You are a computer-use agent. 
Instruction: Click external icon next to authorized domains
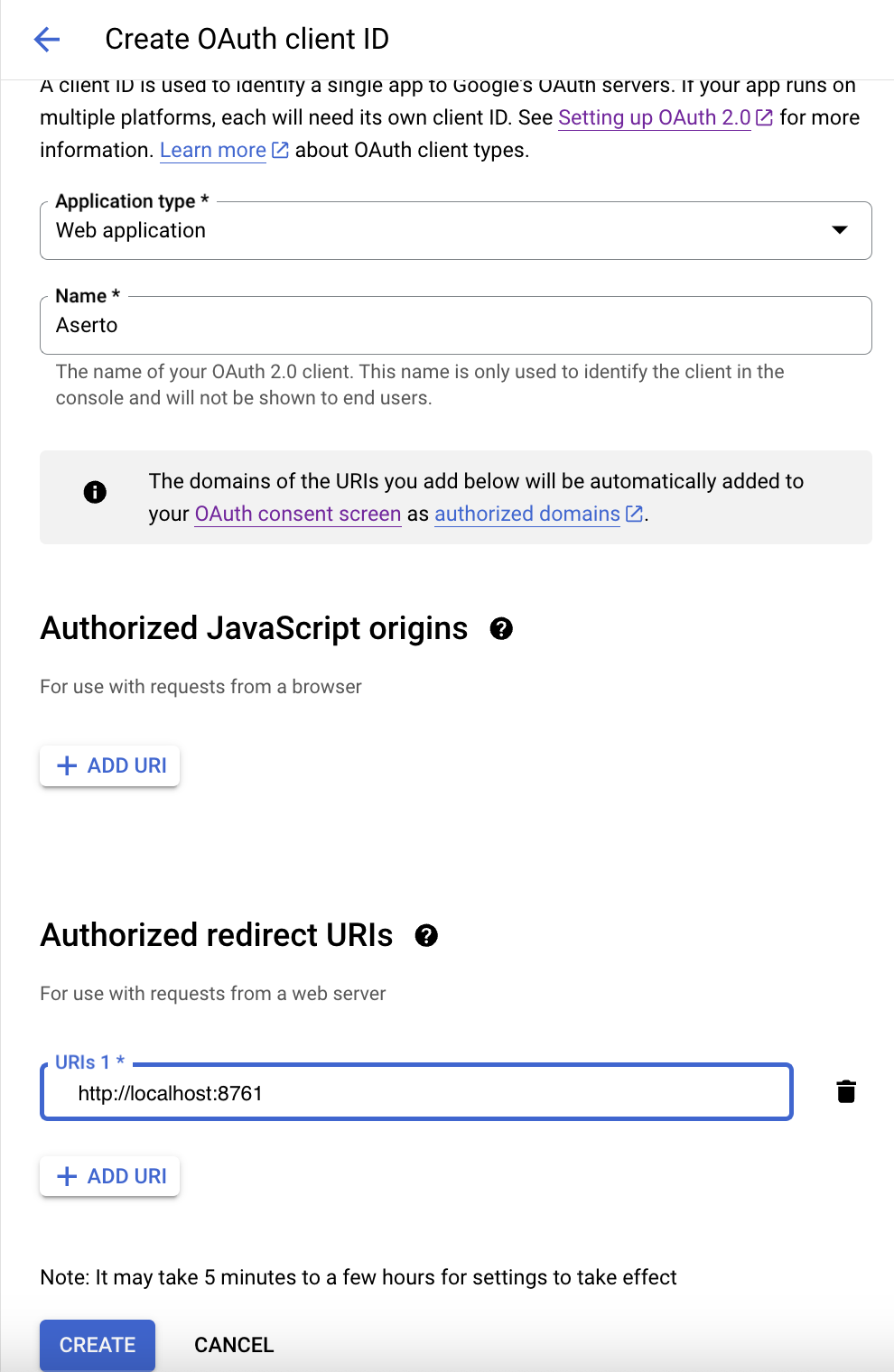coord(634,514)
